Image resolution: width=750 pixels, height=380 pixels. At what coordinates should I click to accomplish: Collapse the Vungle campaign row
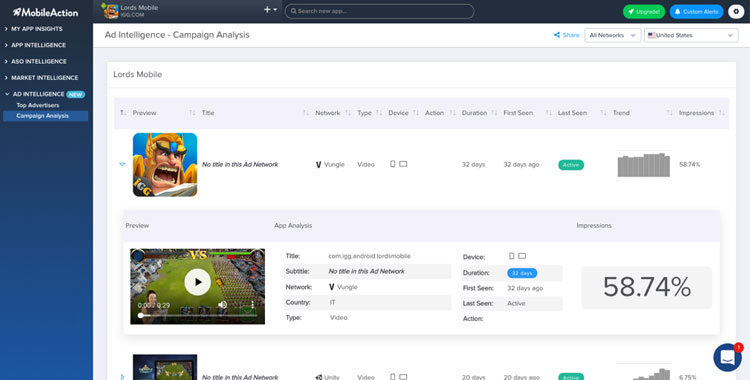click(122, 164)
